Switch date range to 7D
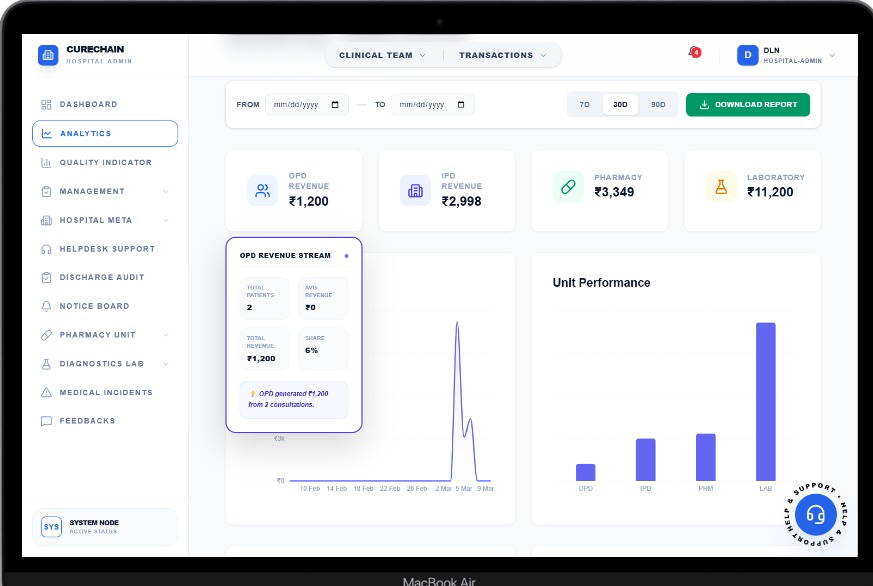Screen dimensions: 873x586 coord(585,104)
